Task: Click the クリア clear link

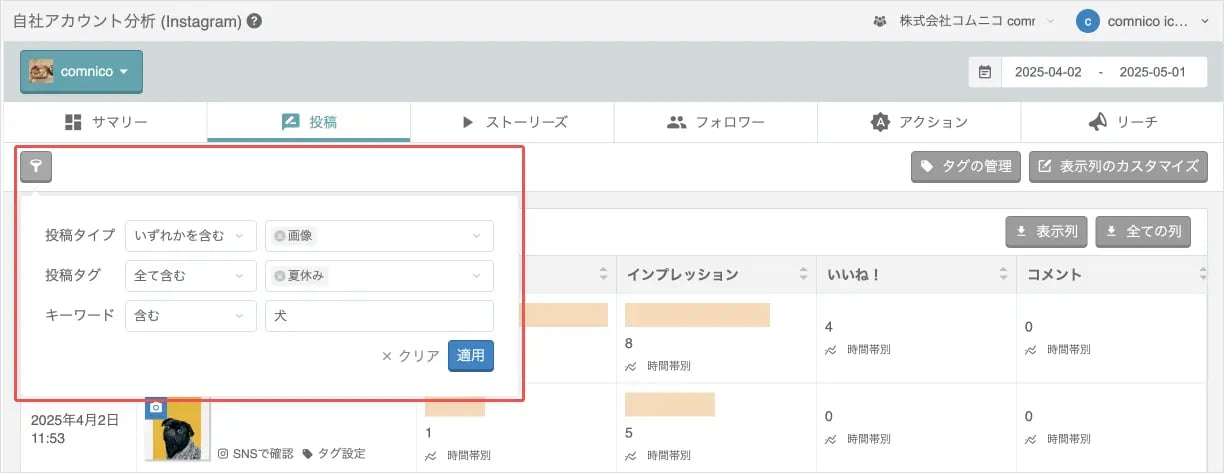Action: 411,355
